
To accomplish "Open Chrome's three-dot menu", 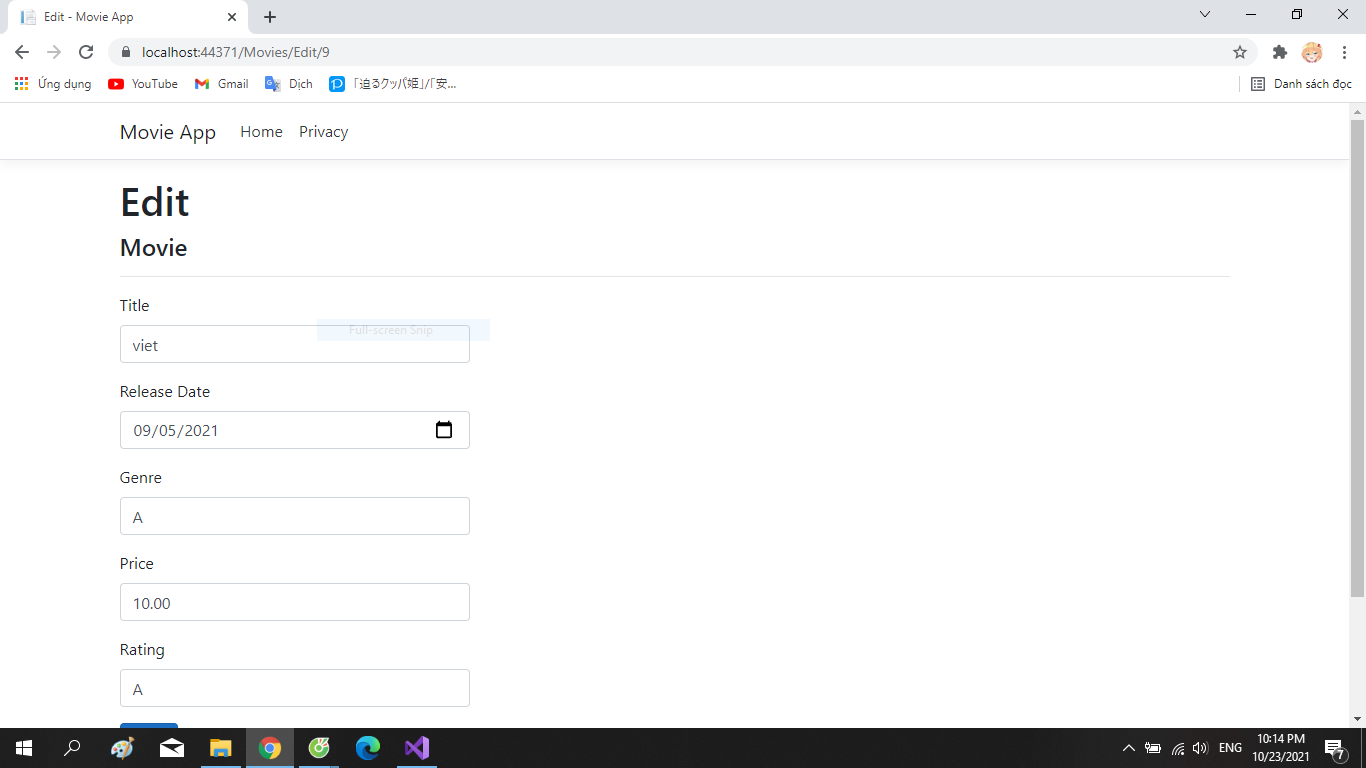I will click(x=1343, y=51).
